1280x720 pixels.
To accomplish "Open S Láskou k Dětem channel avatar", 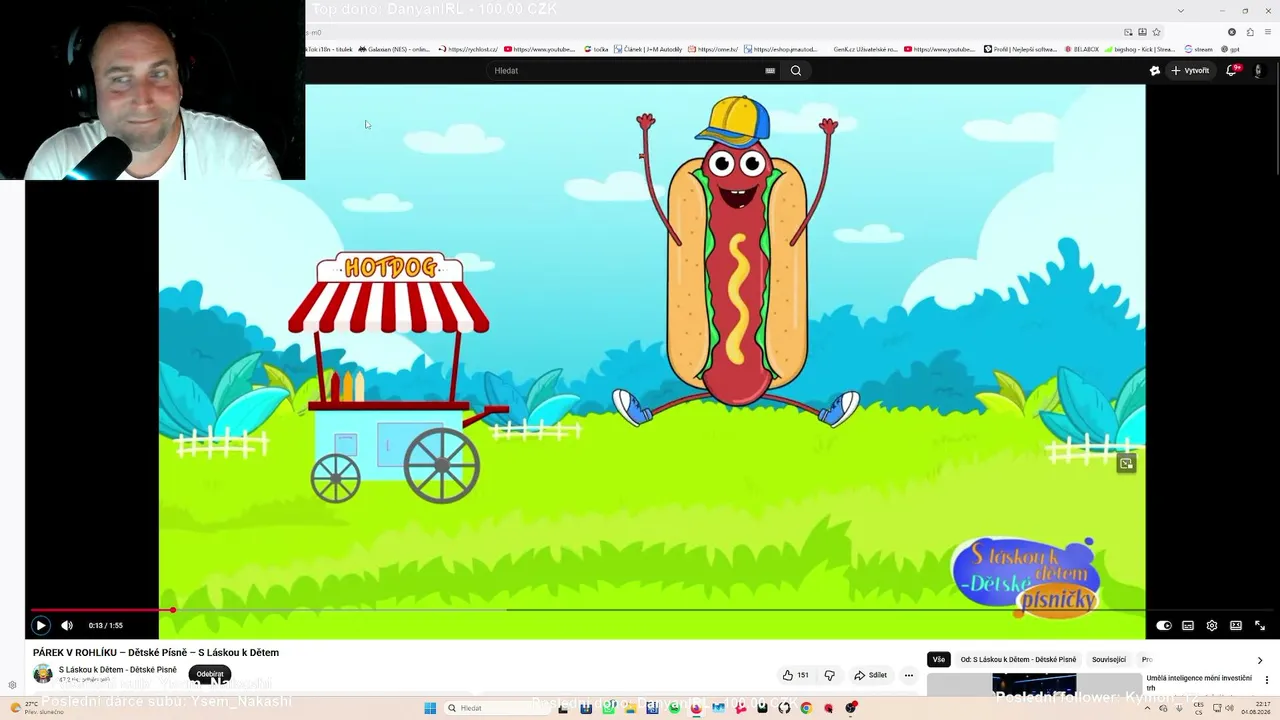I will point(43,674).
